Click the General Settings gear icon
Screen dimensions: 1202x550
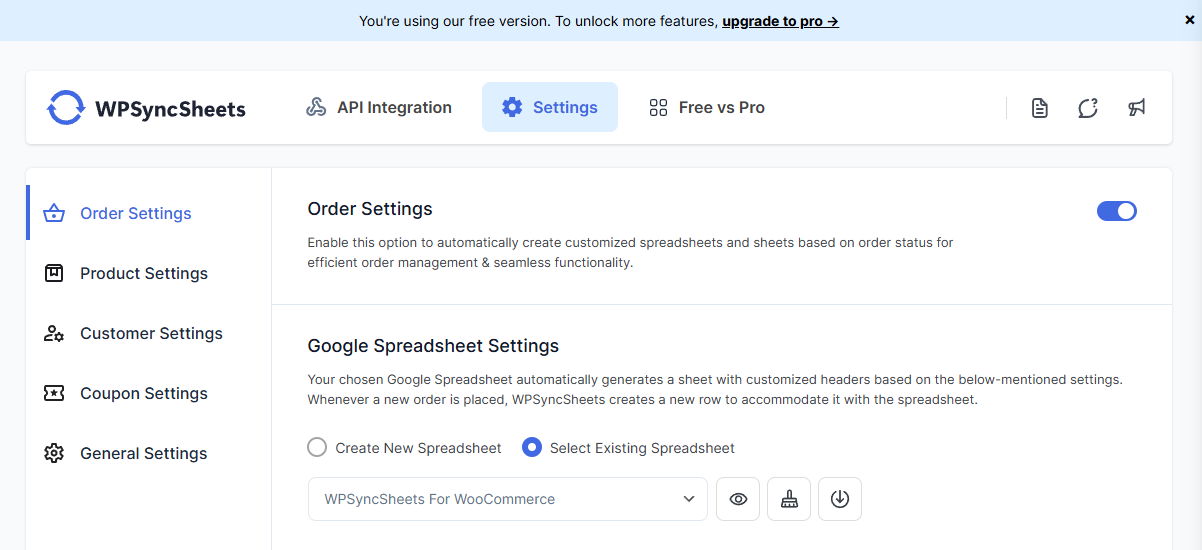click(54, 453)
